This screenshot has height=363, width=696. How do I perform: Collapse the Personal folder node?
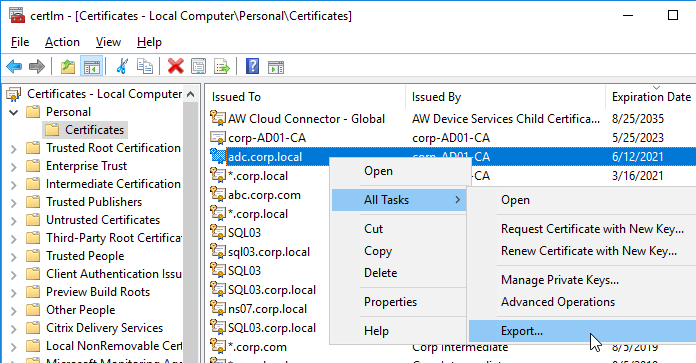(x=14, y=112)
